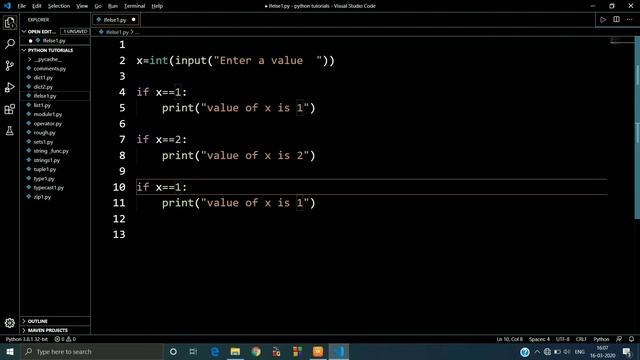Open ifelse1.py under Open Editors

point(55,41)
